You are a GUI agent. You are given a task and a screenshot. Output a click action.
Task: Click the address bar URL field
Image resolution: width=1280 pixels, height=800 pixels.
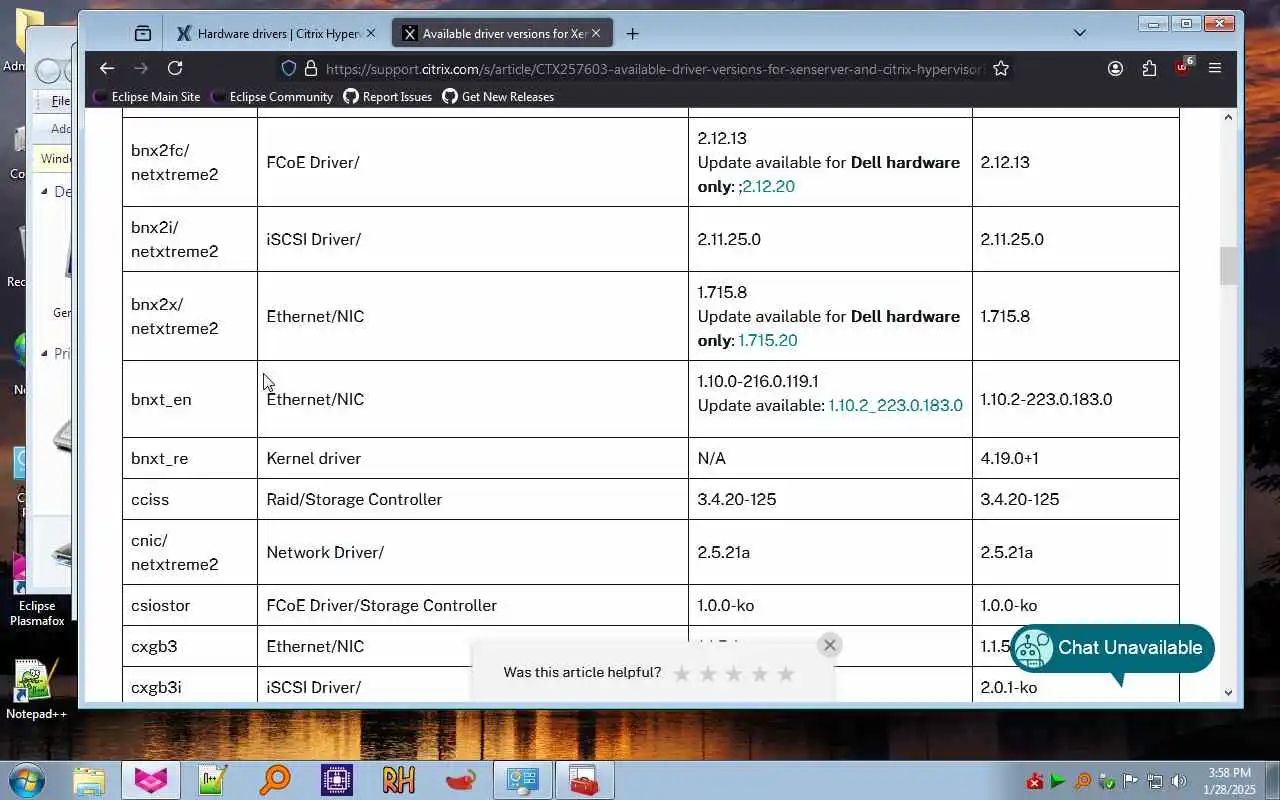[654, 68]
